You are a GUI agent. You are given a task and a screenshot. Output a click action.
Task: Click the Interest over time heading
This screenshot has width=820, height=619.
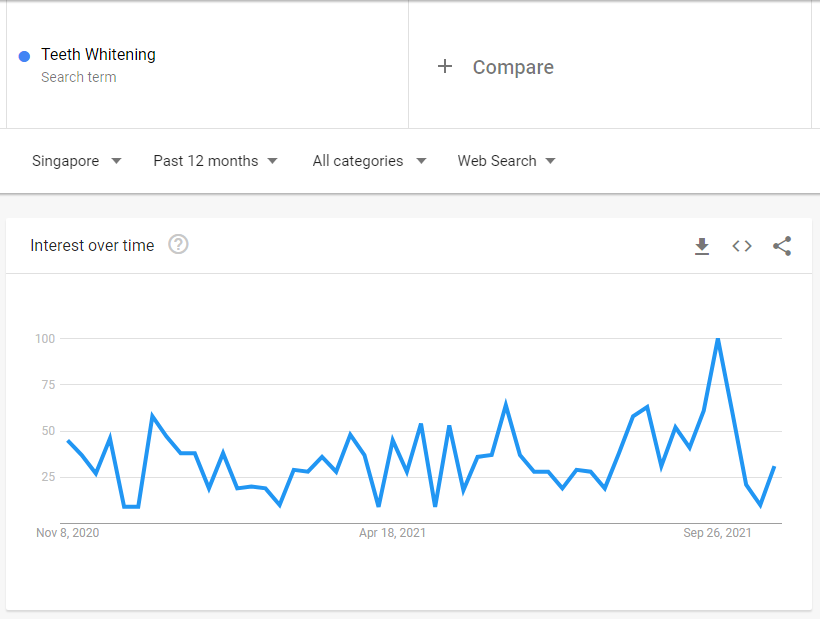click(92, 246)
